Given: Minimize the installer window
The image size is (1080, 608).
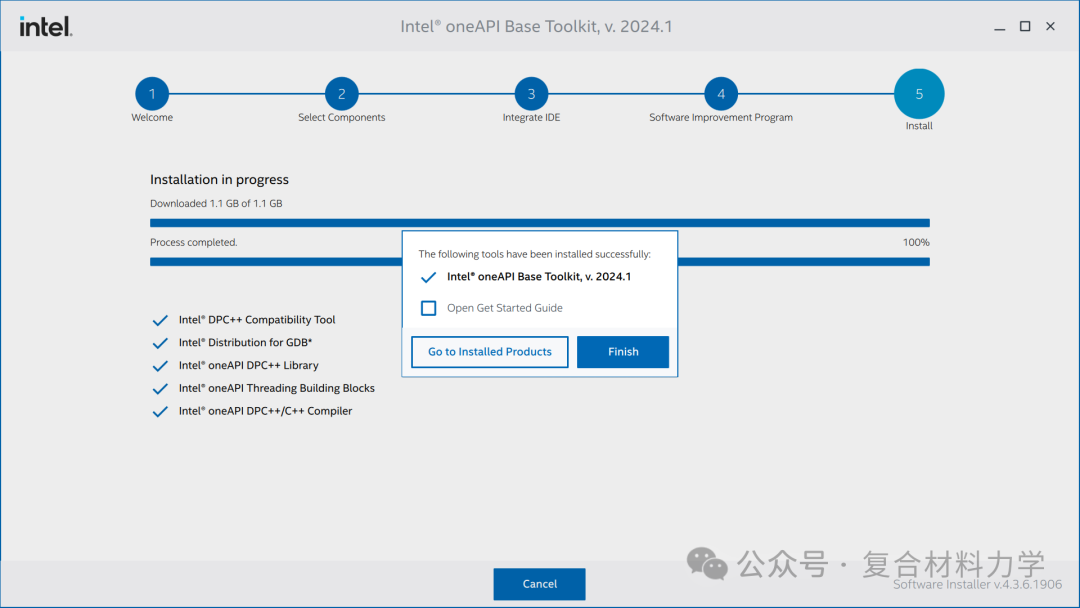Looking at the screenshot, I should click(999, 26).
